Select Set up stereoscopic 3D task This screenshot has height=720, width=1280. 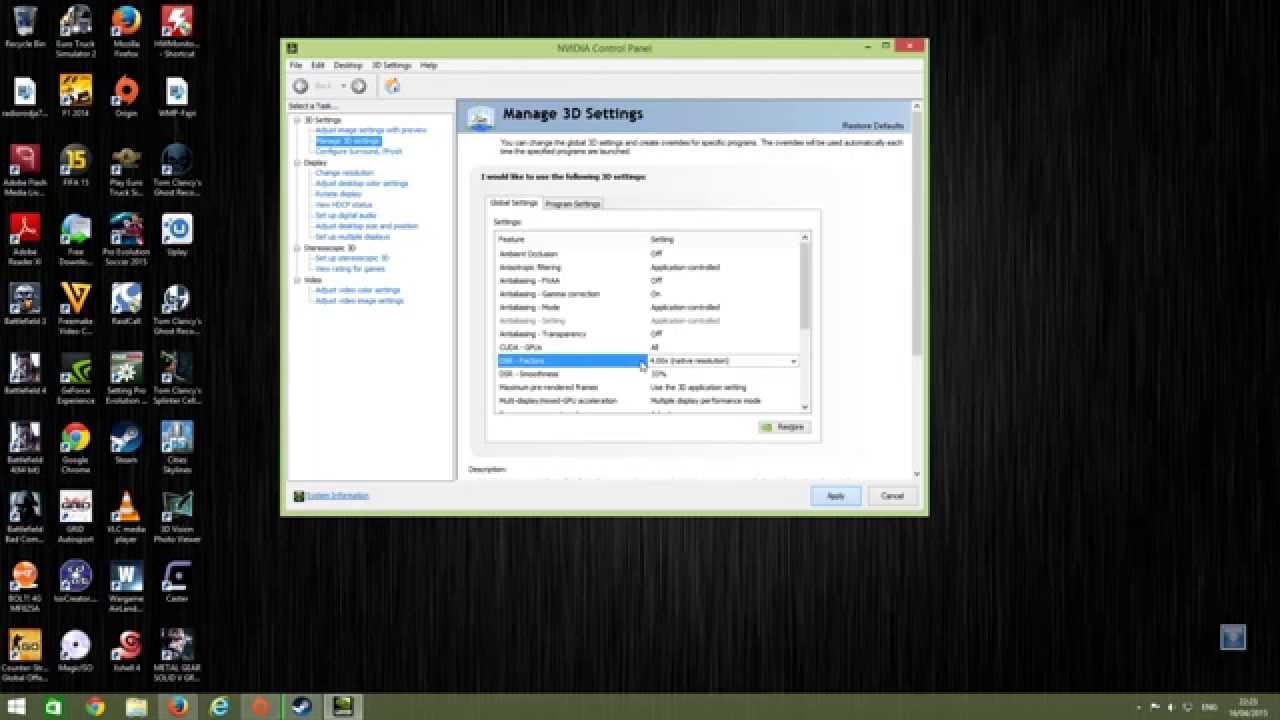point(352,258)
